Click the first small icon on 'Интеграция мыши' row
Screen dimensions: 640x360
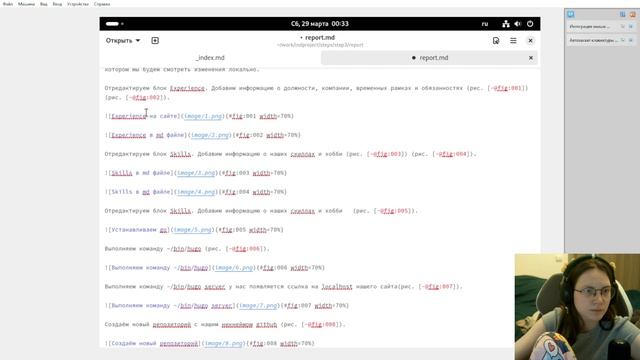[x=623, y=27]
